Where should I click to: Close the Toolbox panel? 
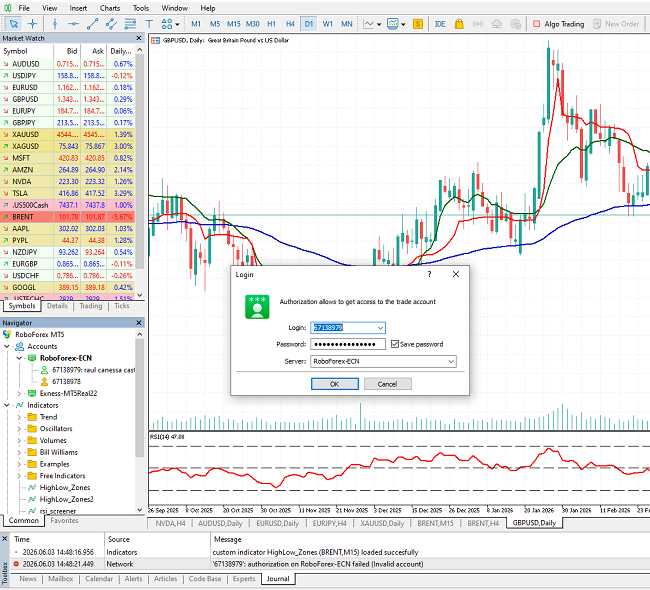point(5,539)
